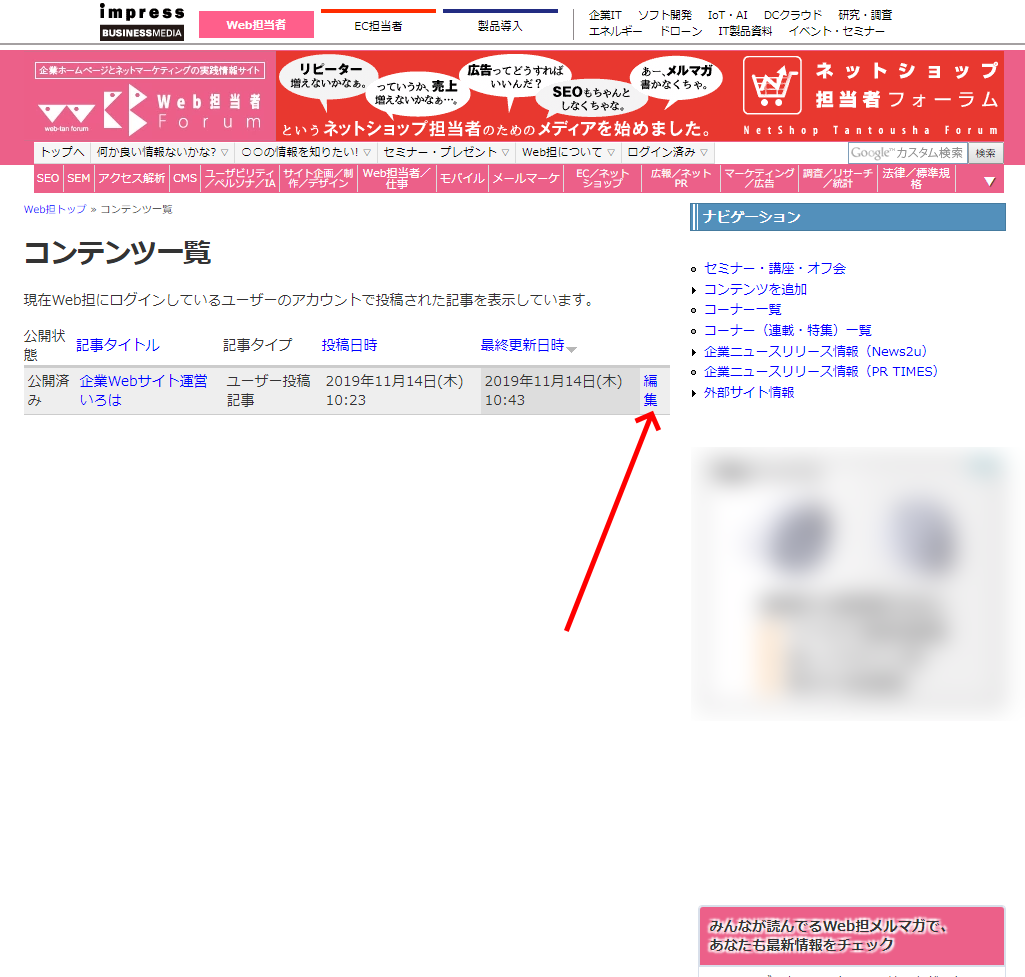Open the メールマーケ category
The image size is (1025, 977).
(x=526, y=178)
